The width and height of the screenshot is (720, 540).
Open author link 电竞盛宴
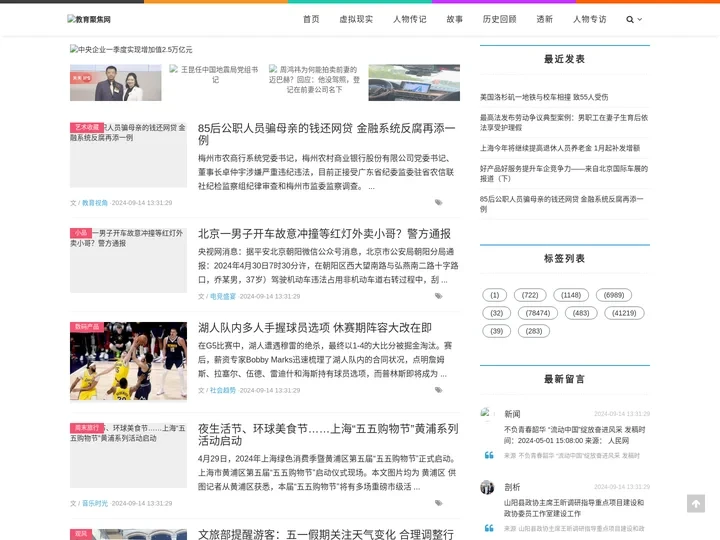pos(223,297)
